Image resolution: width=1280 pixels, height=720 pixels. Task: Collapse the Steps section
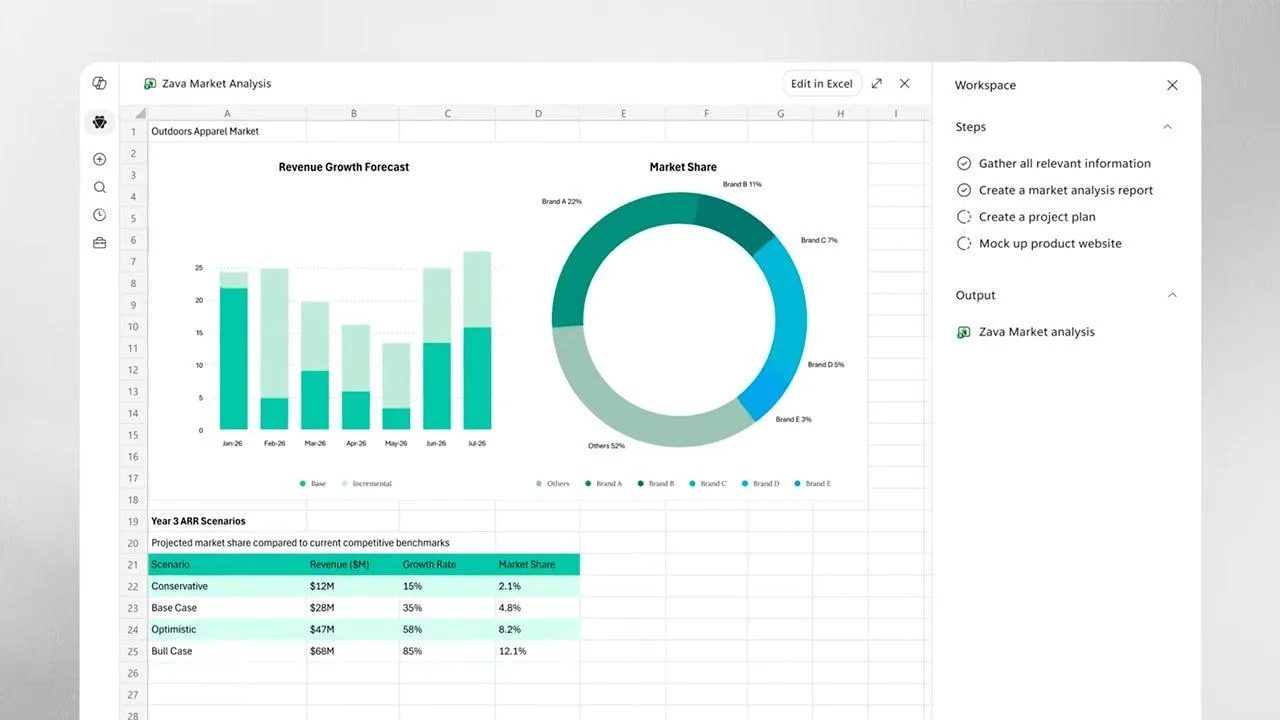coord(1167,127)
